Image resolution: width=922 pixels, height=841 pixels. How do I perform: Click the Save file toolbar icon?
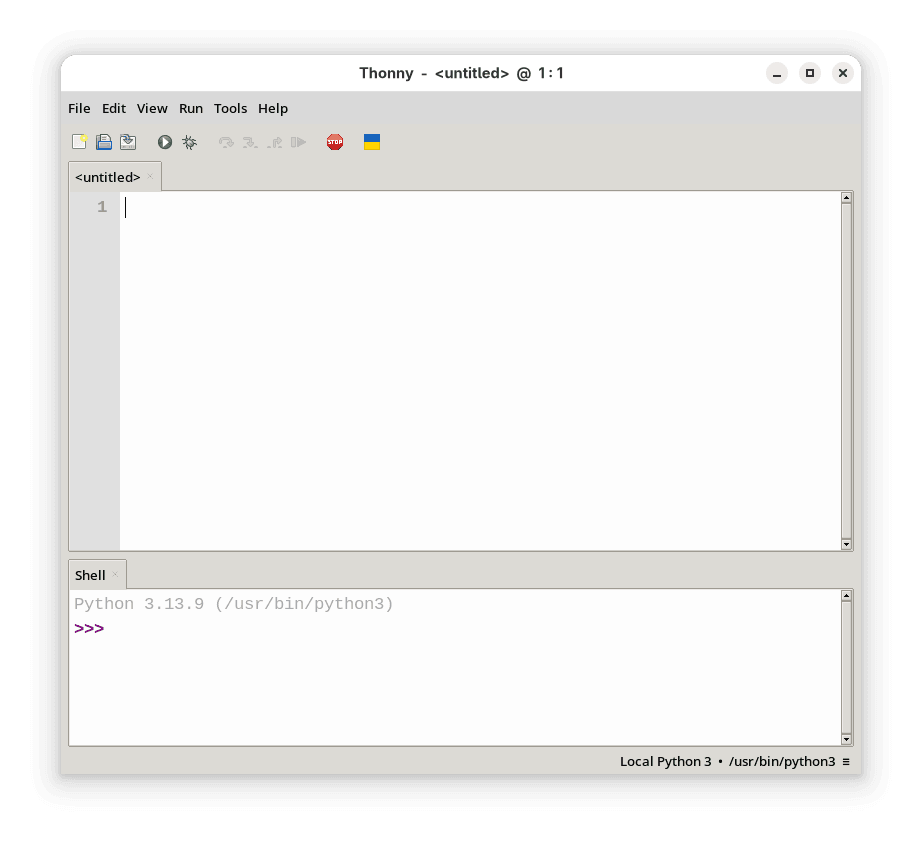click(x=128, y=142)
